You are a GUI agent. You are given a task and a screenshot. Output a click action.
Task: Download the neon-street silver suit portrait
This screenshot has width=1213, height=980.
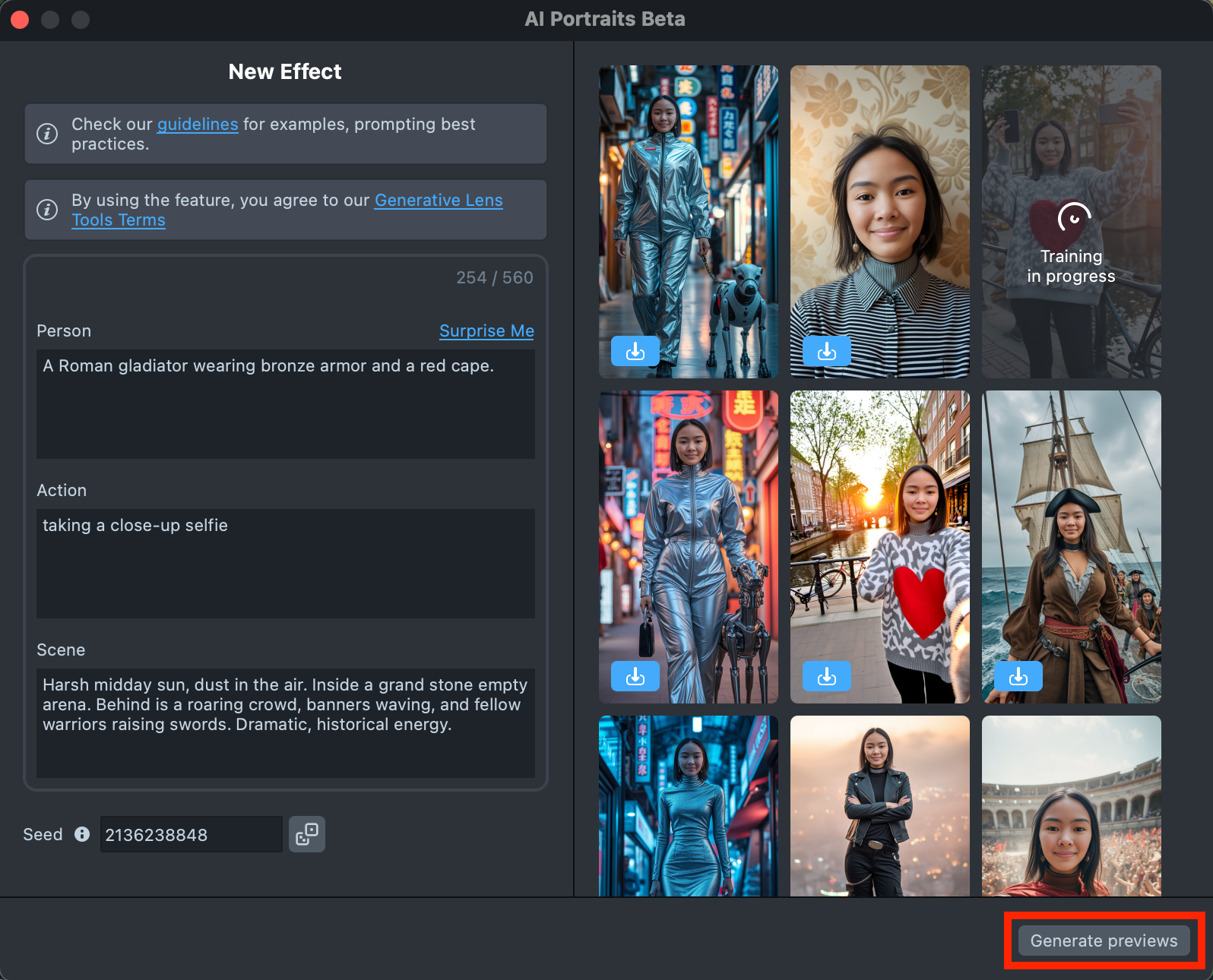pos(635,676)
